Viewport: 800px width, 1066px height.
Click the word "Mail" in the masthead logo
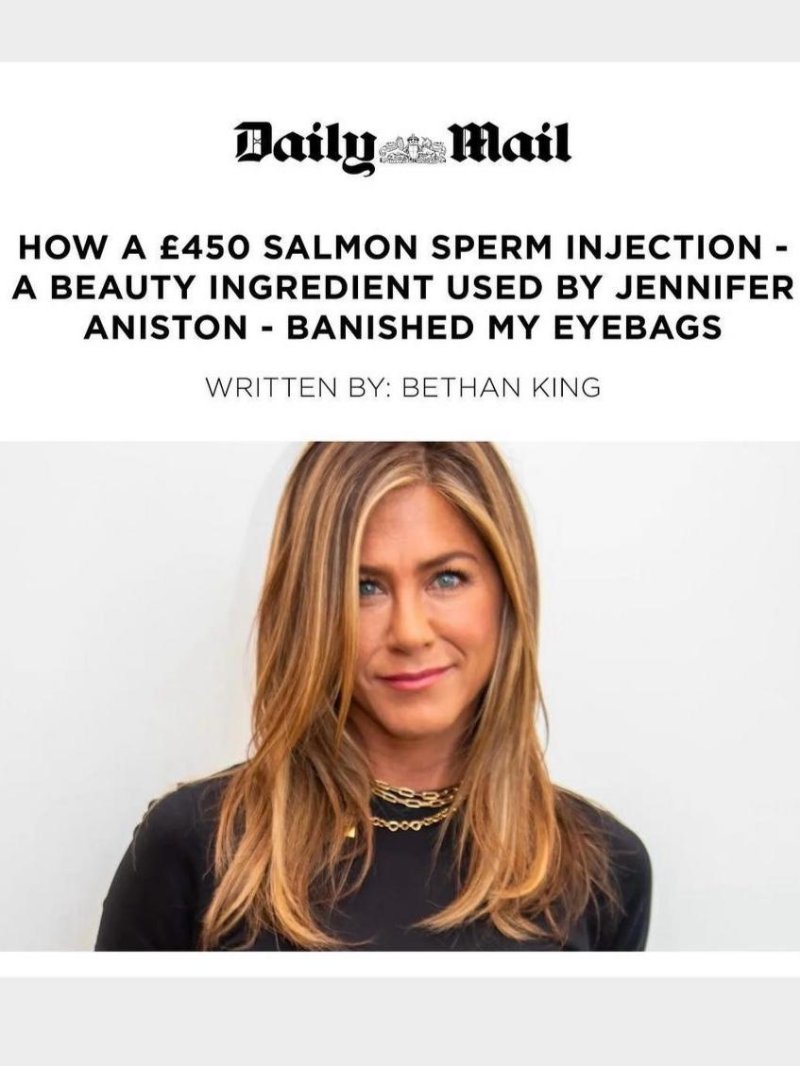(x=506, y=143)
